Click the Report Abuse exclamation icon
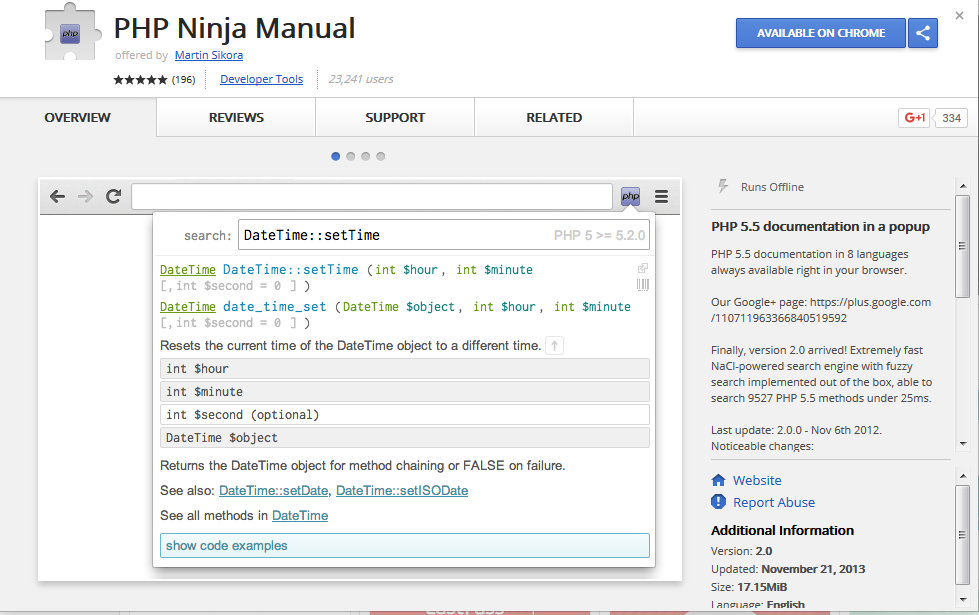This screenshot has height=615, width=979. (719, 502)
